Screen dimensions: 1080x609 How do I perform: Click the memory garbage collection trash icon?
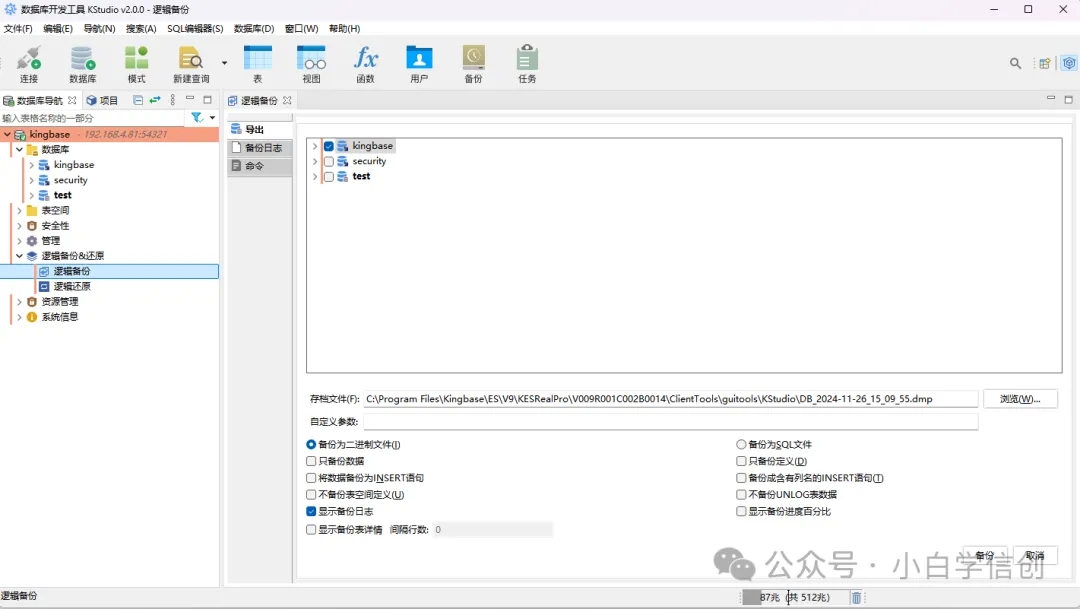coord(856,597)
